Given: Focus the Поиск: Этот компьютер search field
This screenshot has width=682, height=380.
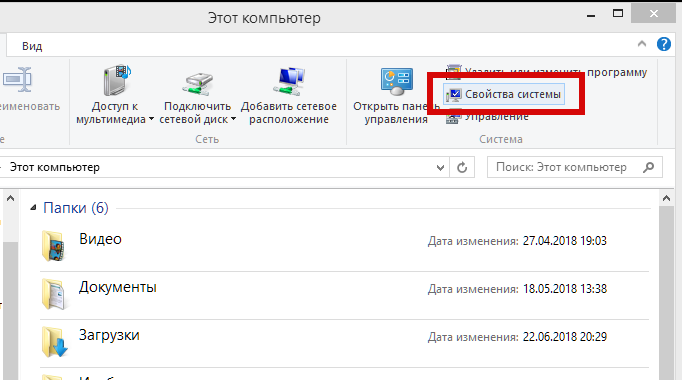Looking at the screenshot, I should click(575, 167).
